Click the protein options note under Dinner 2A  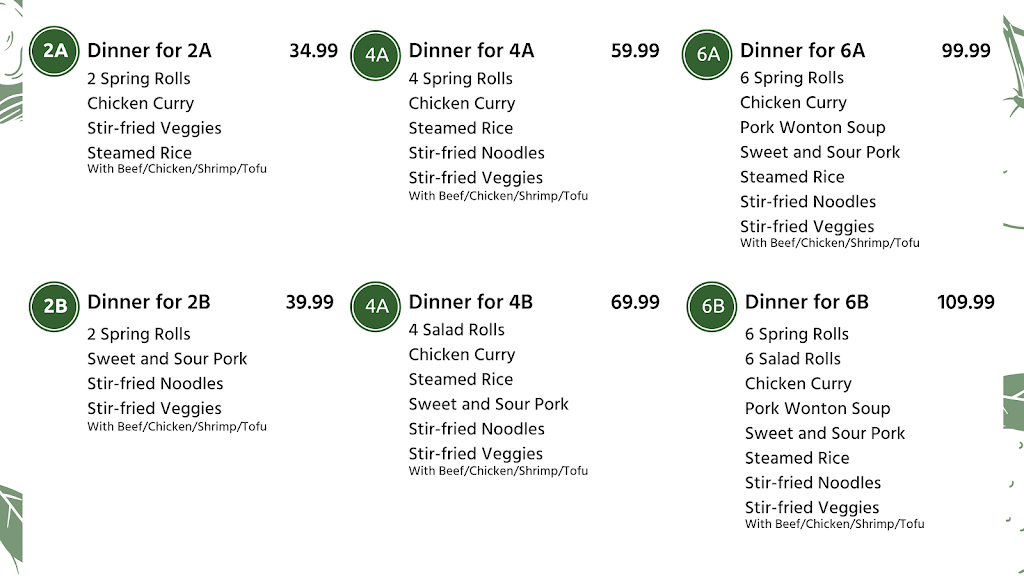(x=177, y=169)
